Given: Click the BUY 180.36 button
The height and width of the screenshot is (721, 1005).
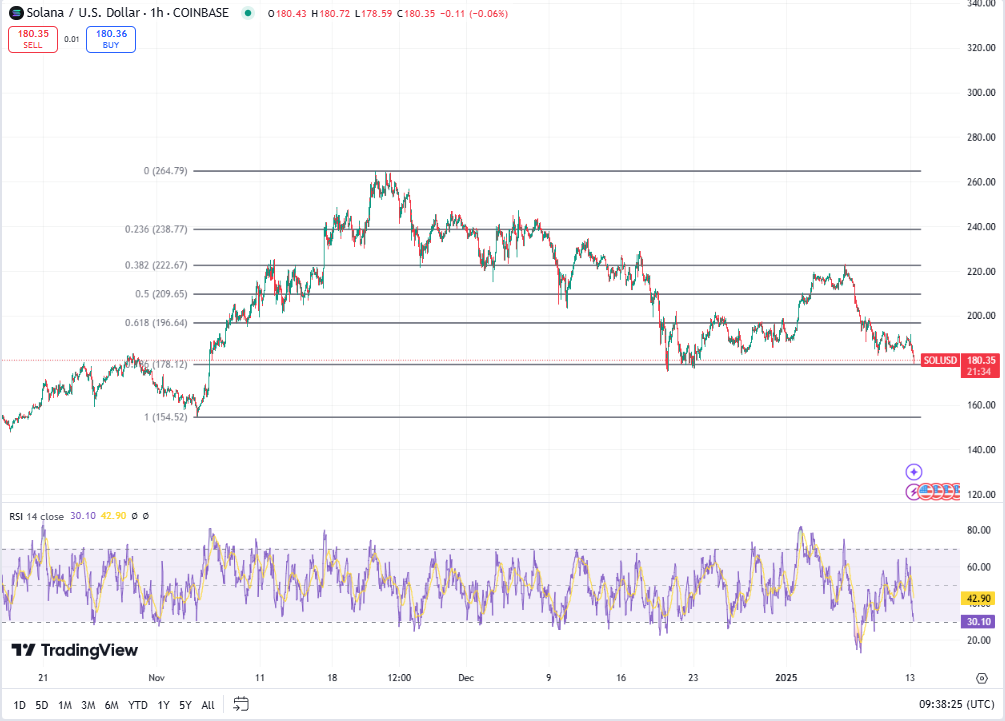Looking at the screenshot, I should (110, 39).
